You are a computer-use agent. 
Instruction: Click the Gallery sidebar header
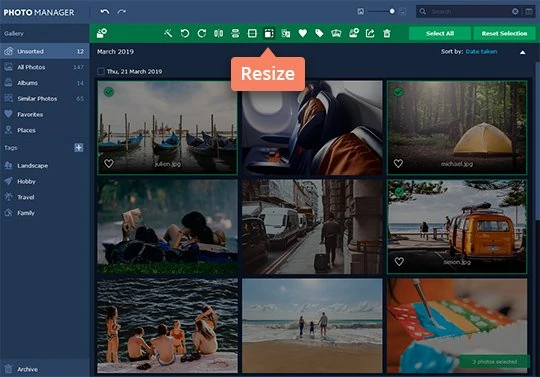[x=14, y=33]
